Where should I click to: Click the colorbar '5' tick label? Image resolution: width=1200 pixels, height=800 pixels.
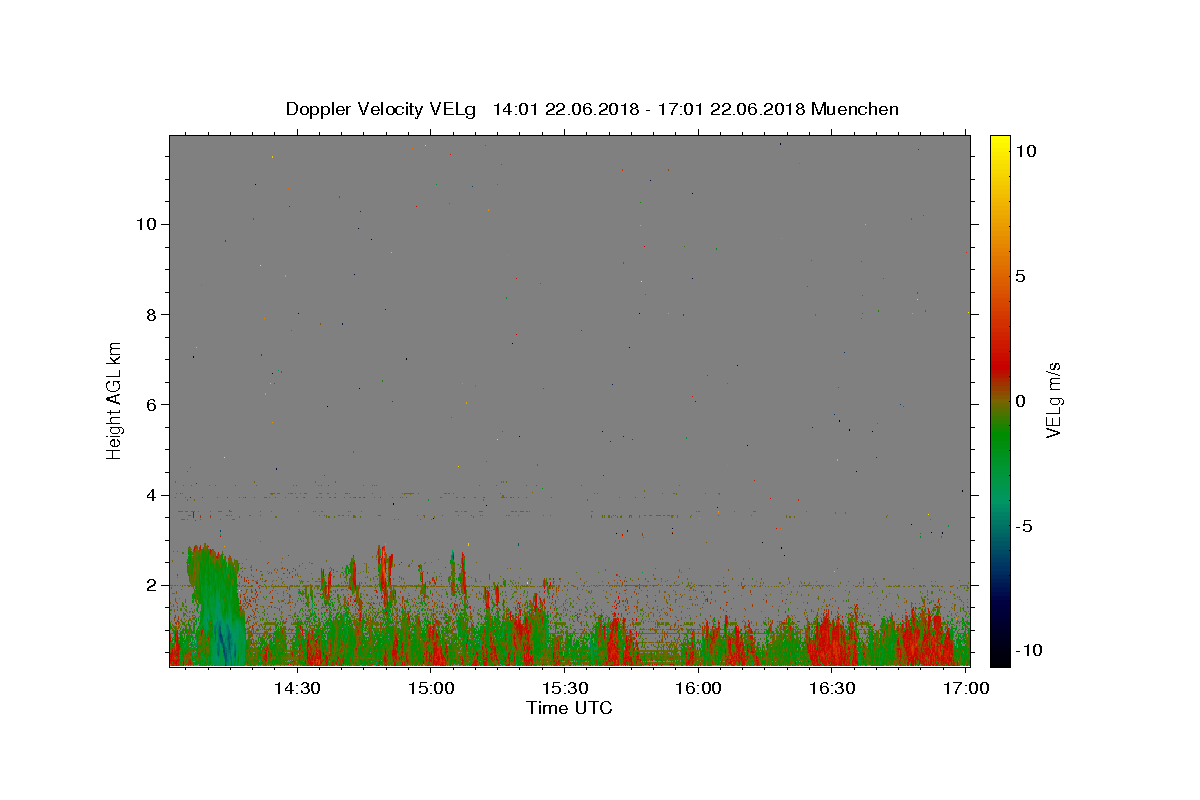coord(1020,276)
